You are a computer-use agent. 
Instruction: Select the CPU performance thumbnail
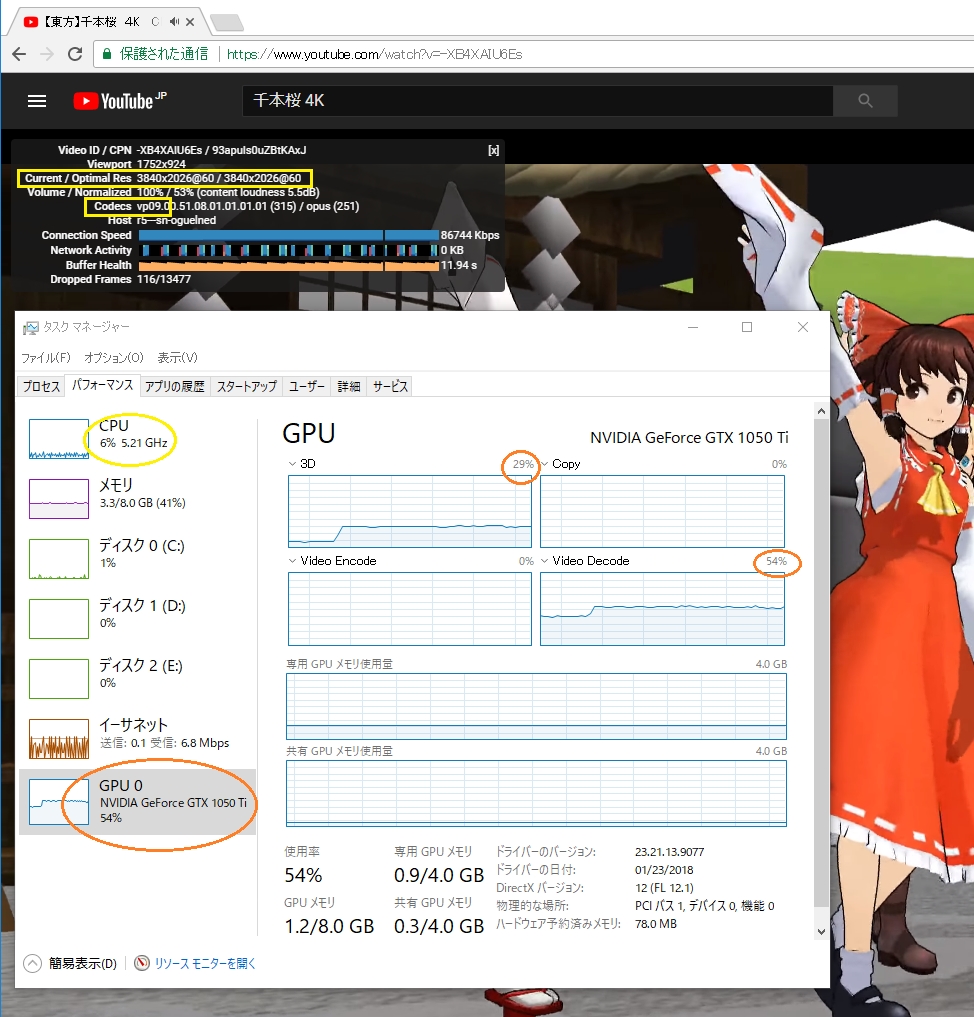(x=59, y=438)
